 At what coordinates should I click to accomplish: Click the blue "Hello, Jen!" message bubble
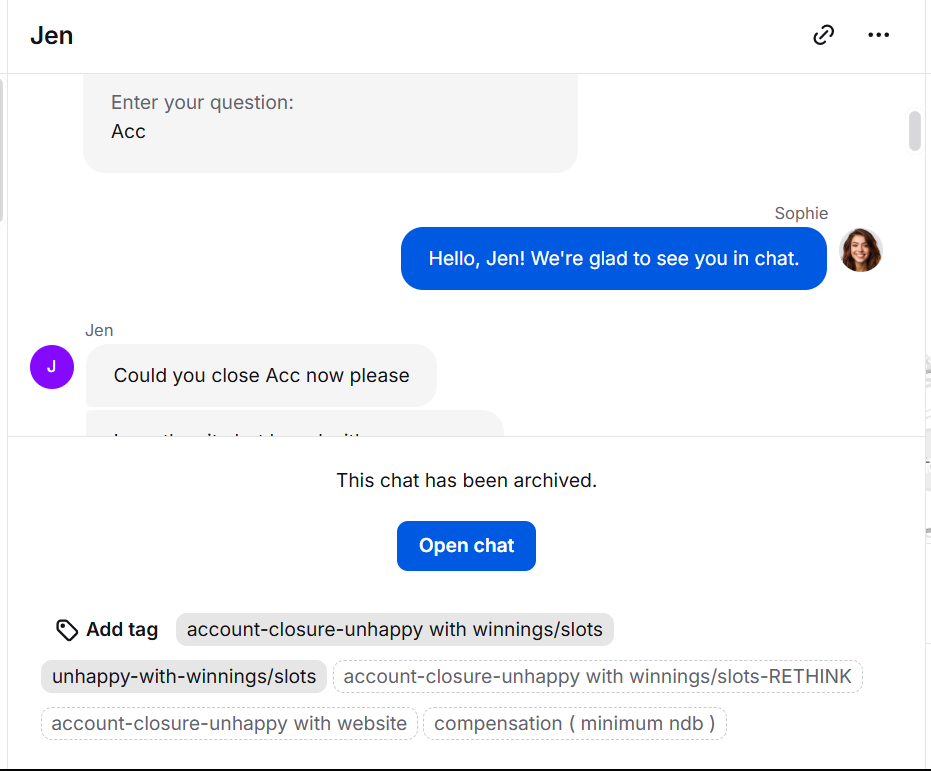click(613, 259)
